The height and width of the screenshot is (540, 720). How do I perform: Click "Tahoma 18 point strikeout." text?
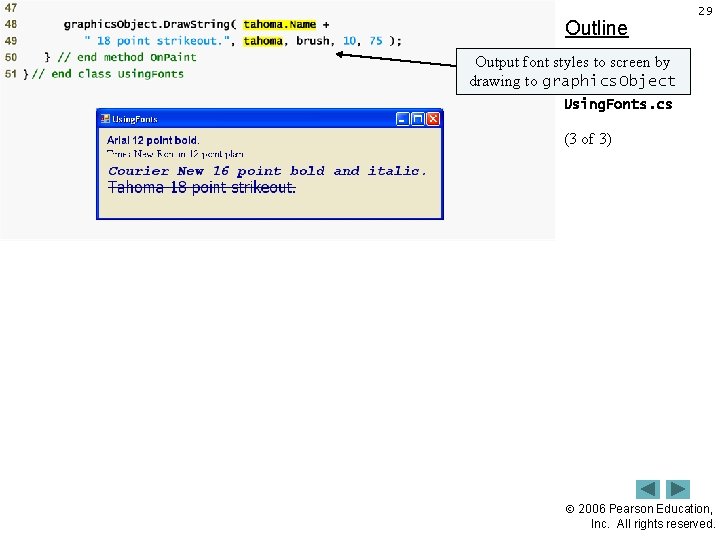(202, 187)
